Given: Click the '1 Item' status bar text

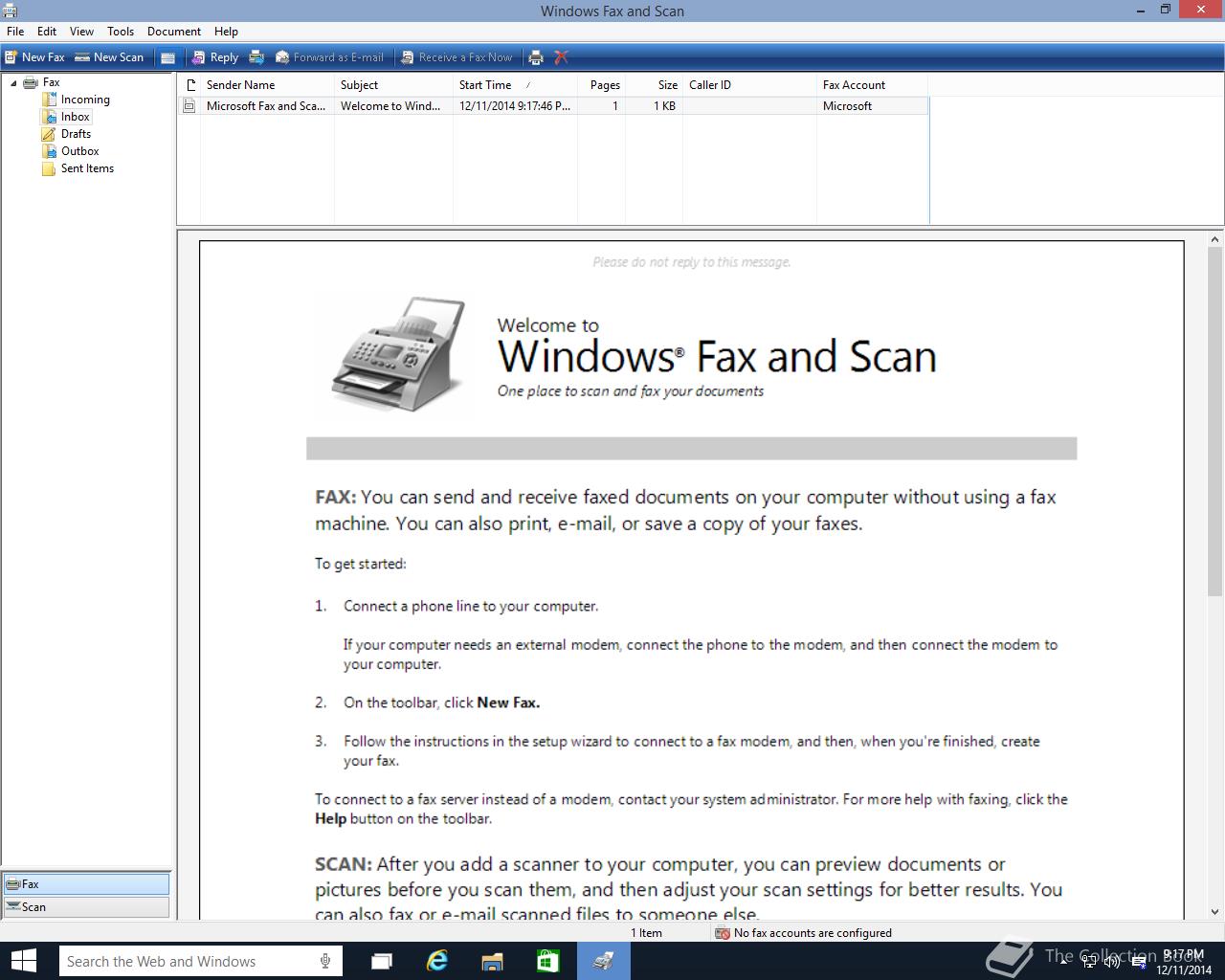Looking at the screenshot, I should pos(646,933).
